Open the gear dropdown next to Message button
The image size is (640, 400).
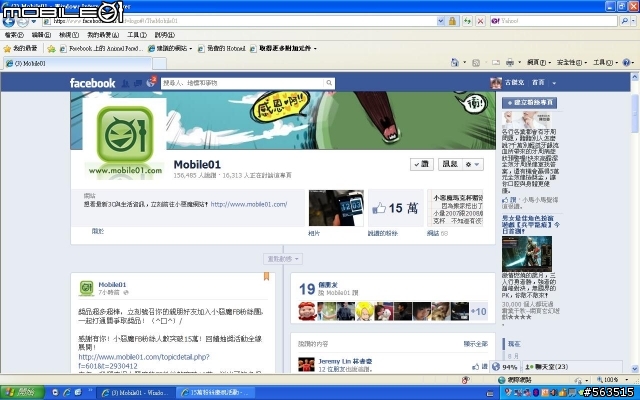coord(472,164)
